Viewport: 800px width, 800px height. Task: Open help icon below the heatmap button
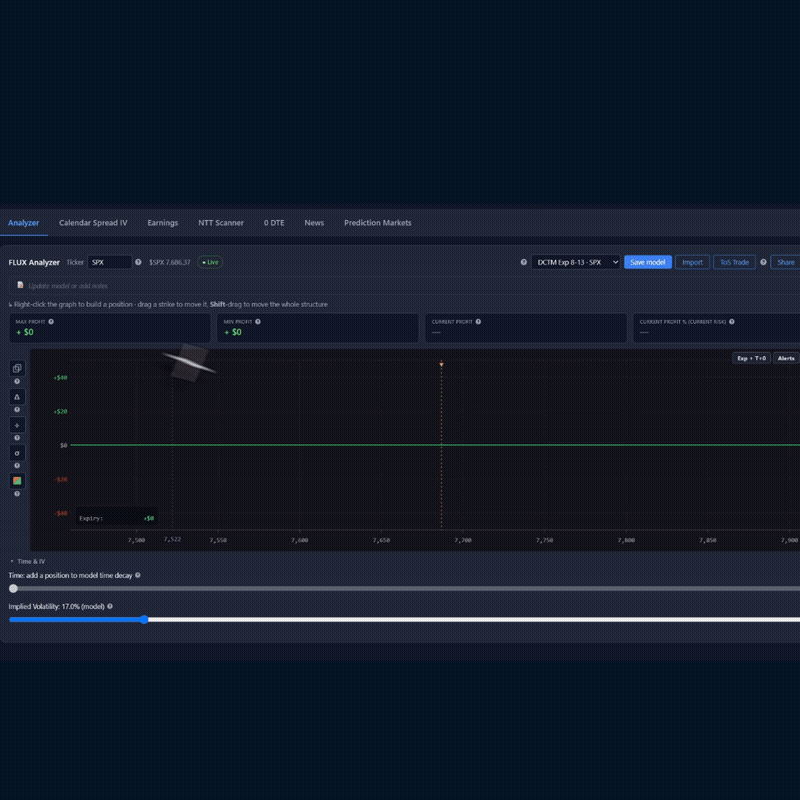[x=17, y=494]
